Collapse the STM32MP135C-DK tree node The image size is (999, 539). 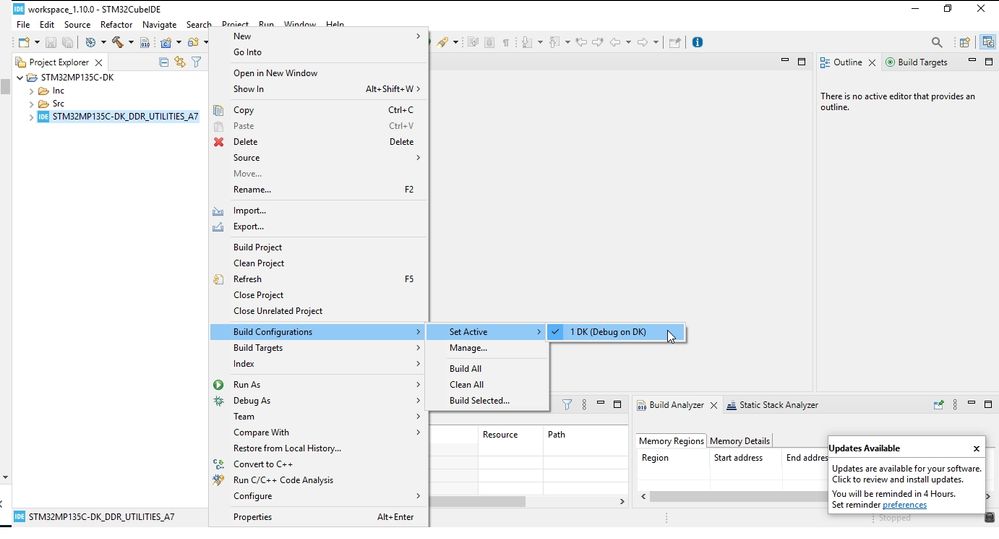click(20, 78)
